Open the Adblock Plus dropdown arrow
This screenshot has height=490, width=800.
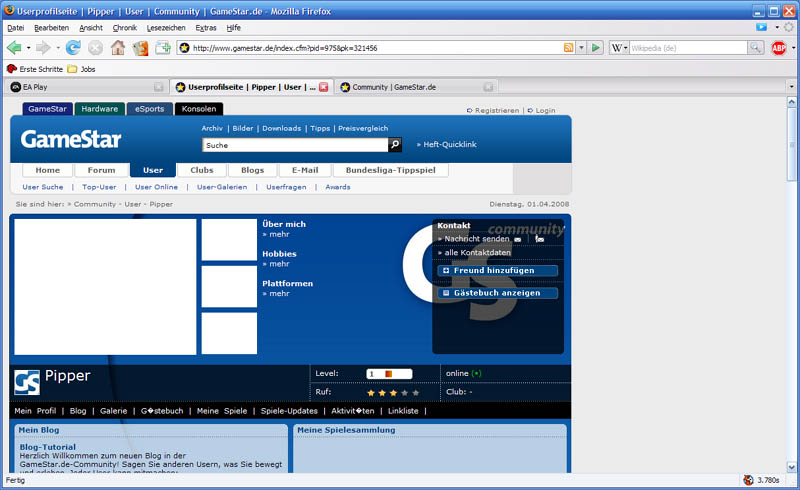(793, 48)
